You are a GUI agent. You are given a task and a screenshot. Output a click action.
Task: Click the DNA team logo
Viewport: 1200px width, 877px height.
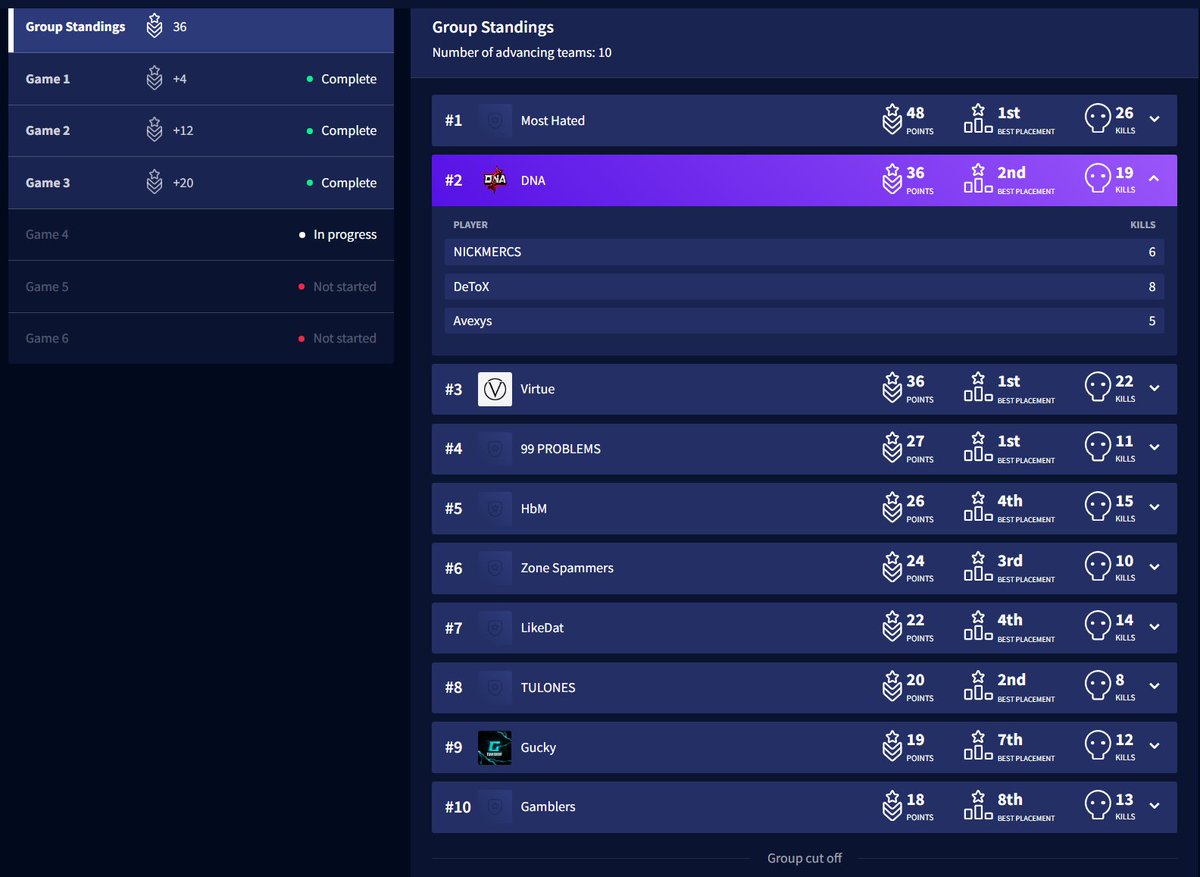point(495,180)
